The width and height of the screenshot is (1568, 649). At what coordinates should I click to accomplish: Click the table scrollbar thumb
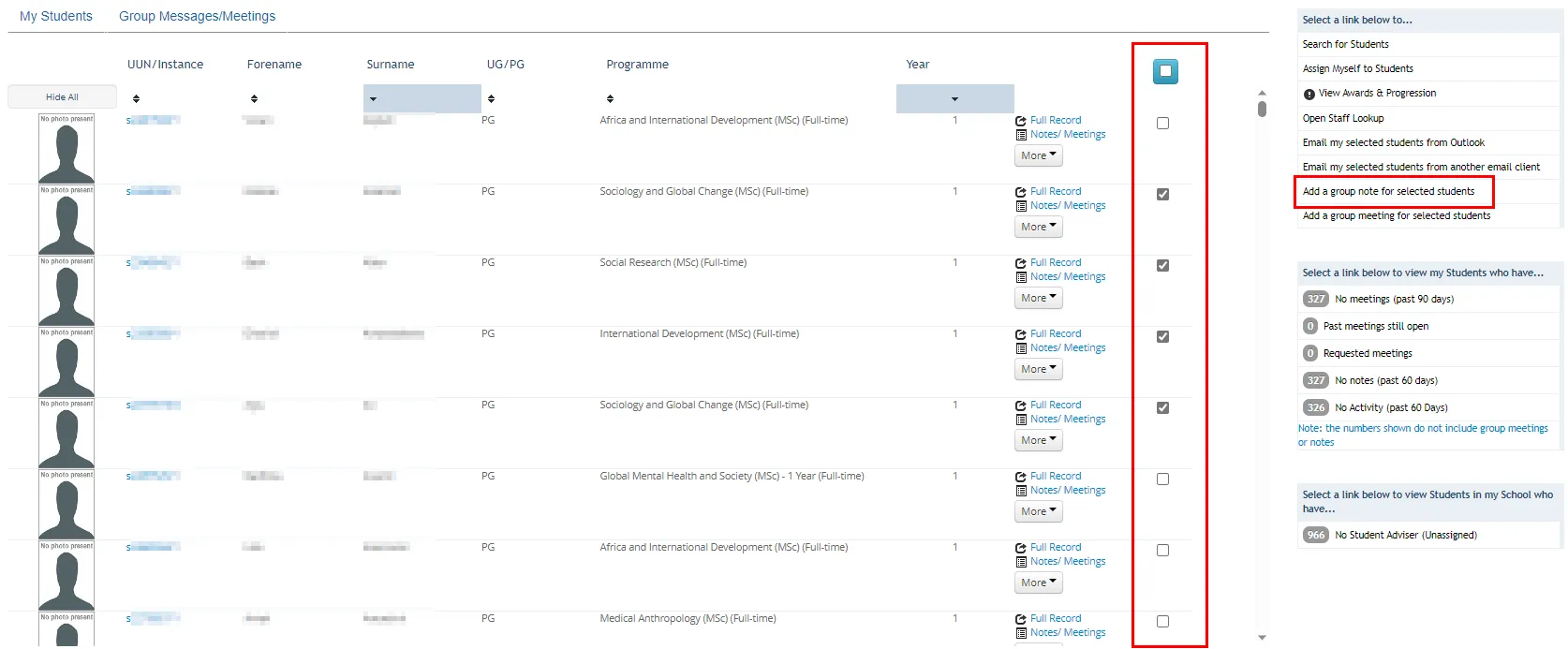point(1262,109)
